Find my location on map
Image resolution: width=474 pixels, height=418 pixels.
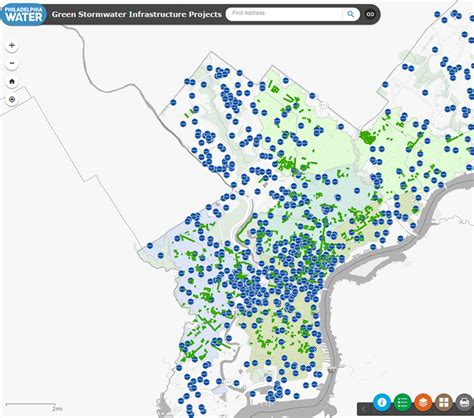12,99
